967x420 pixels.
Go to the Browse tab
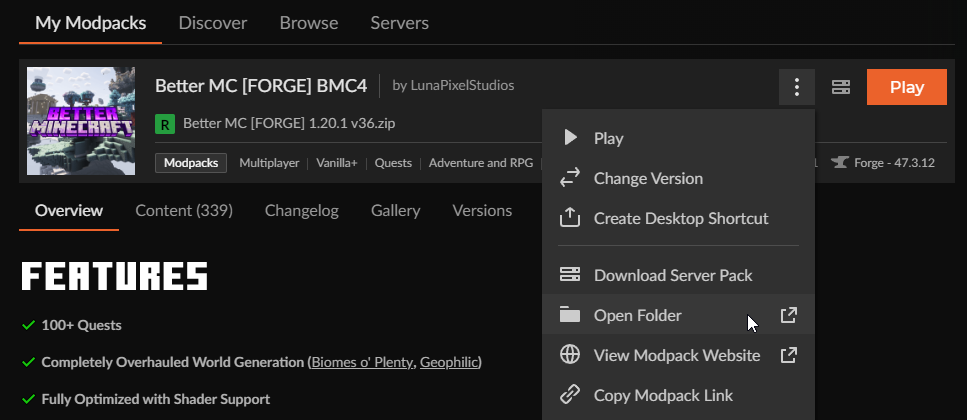(309, 23)
